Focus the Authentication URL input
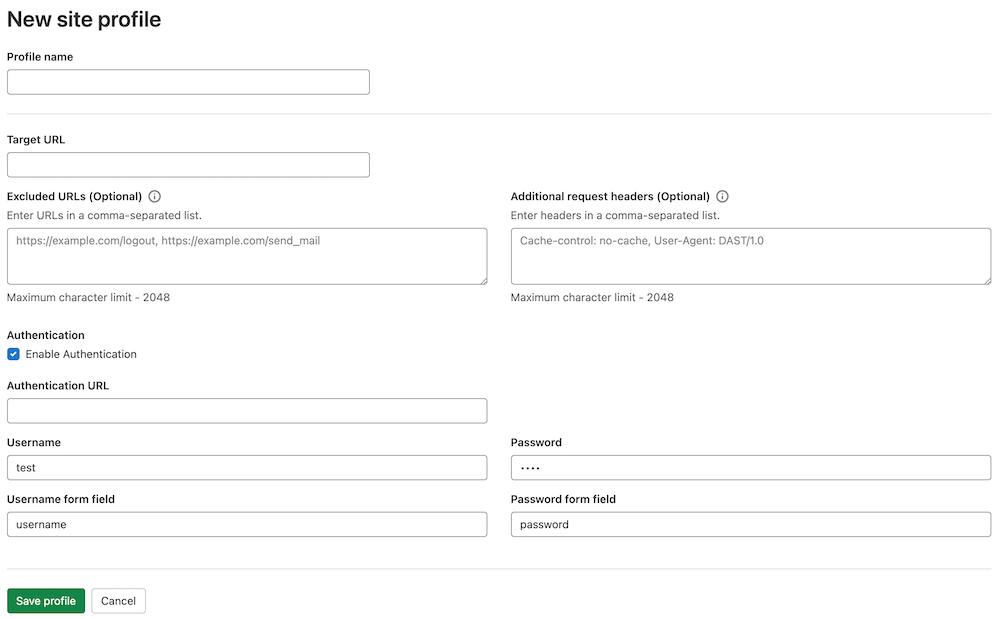 [247, 410]
